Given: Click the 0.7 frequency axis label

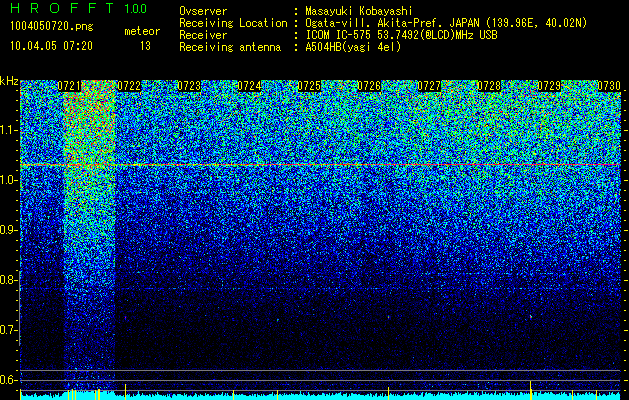Looking at the screenshot, I should (8, 330).
